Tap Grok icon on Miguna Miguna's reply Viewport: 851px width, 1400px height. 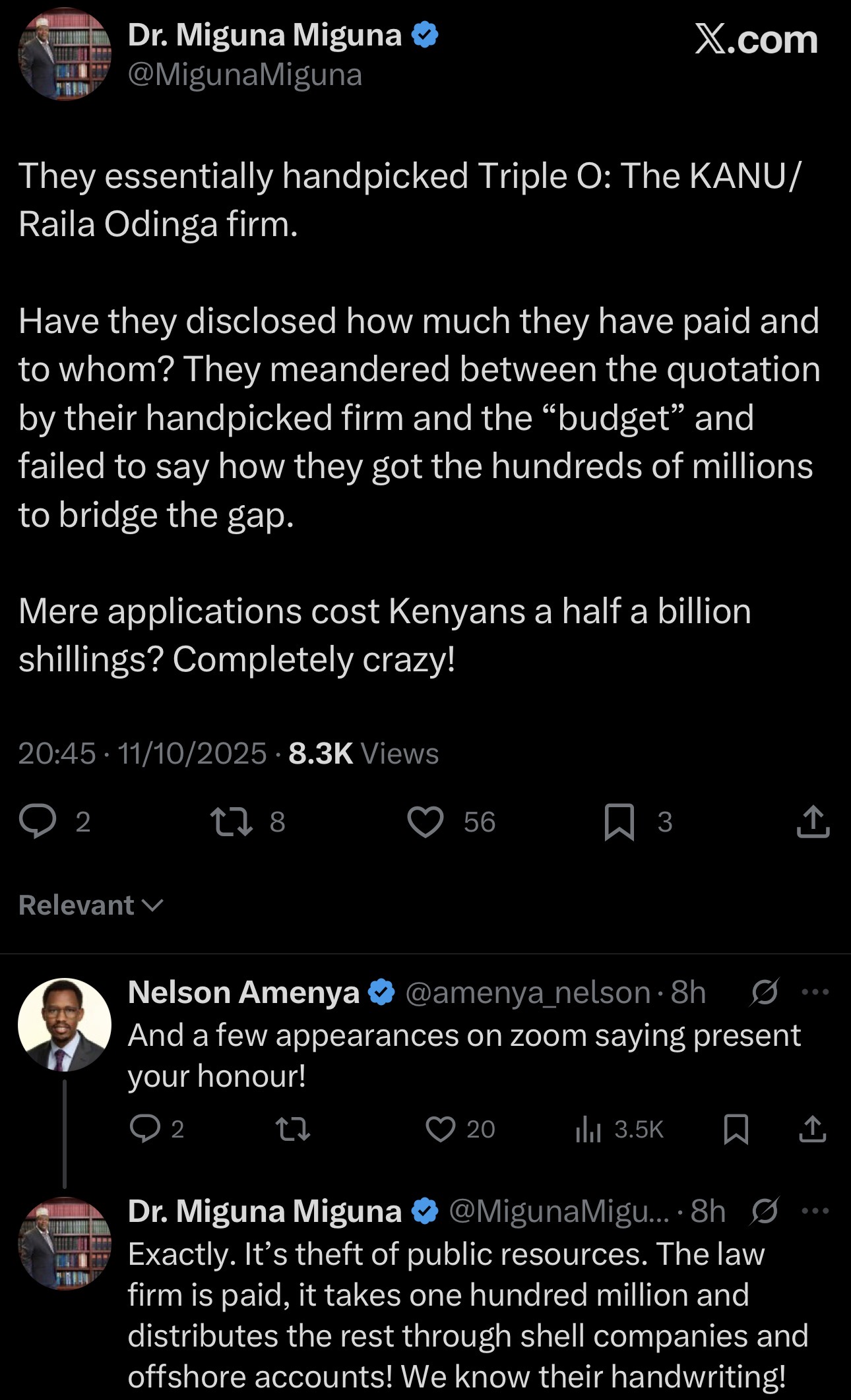[765, 1210]
